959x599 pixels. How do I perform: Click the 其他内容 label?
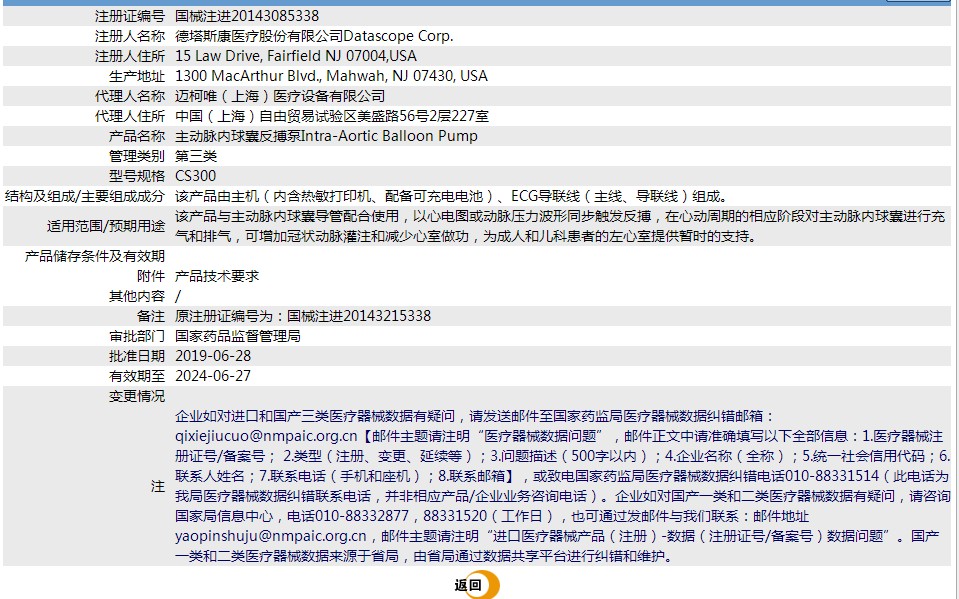point(137,296)
